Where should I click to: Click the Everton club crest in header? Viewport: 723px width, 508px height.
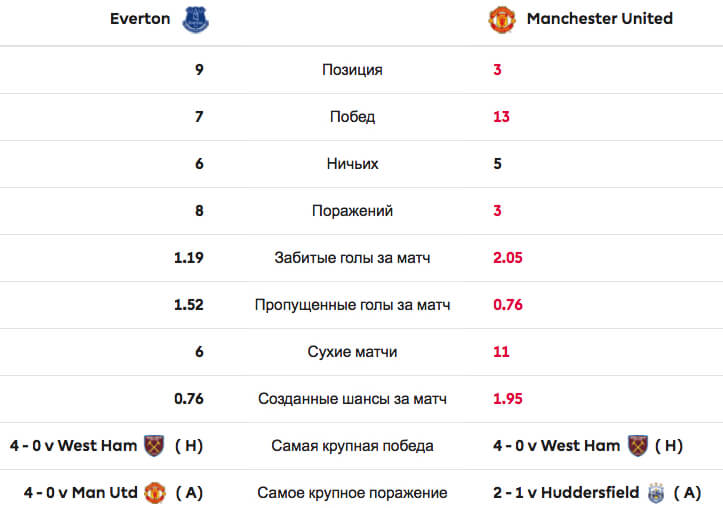[196, 19]
